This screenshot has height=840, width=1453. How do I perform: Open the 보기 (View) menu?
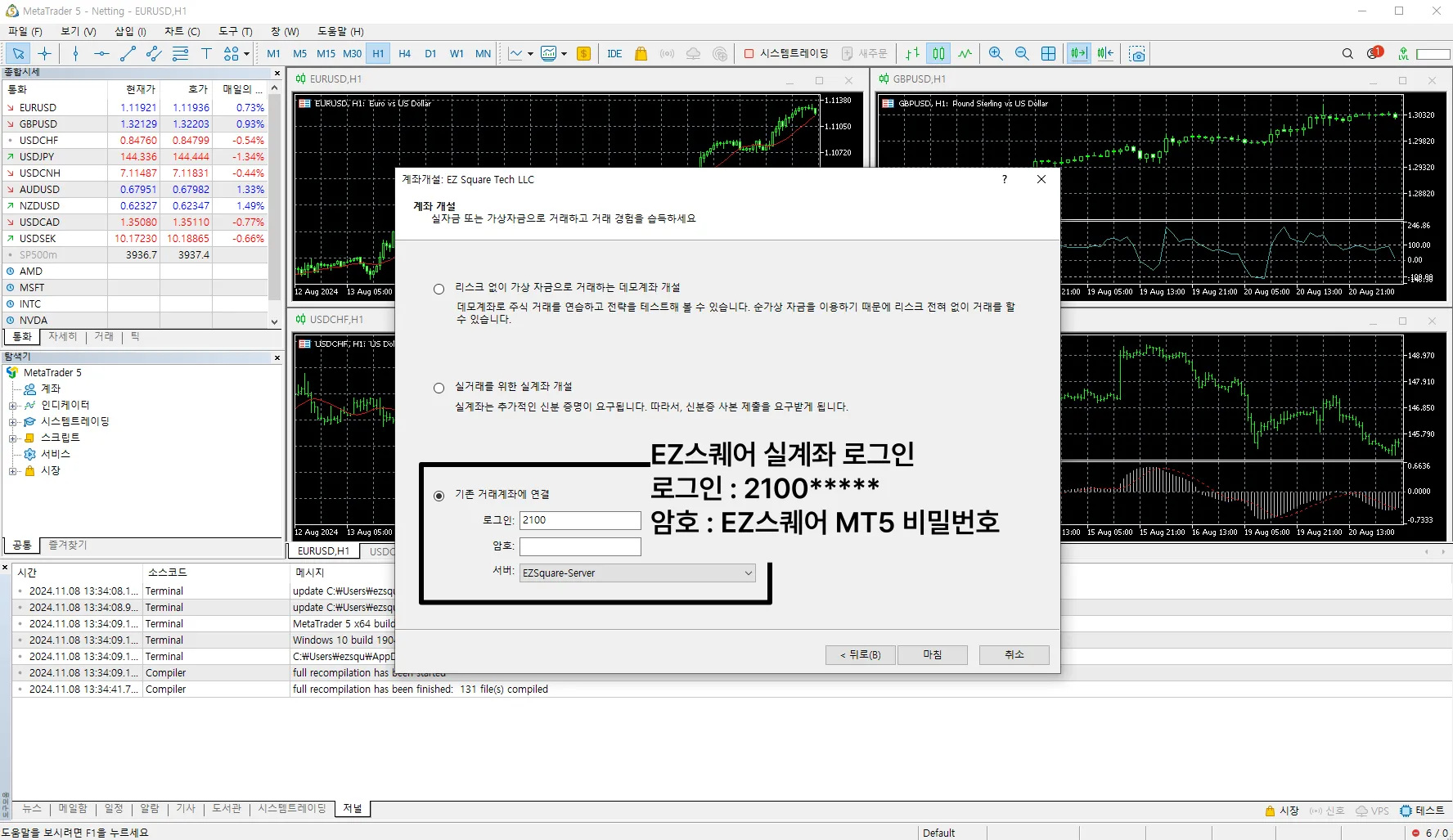[x=79, y=31]
